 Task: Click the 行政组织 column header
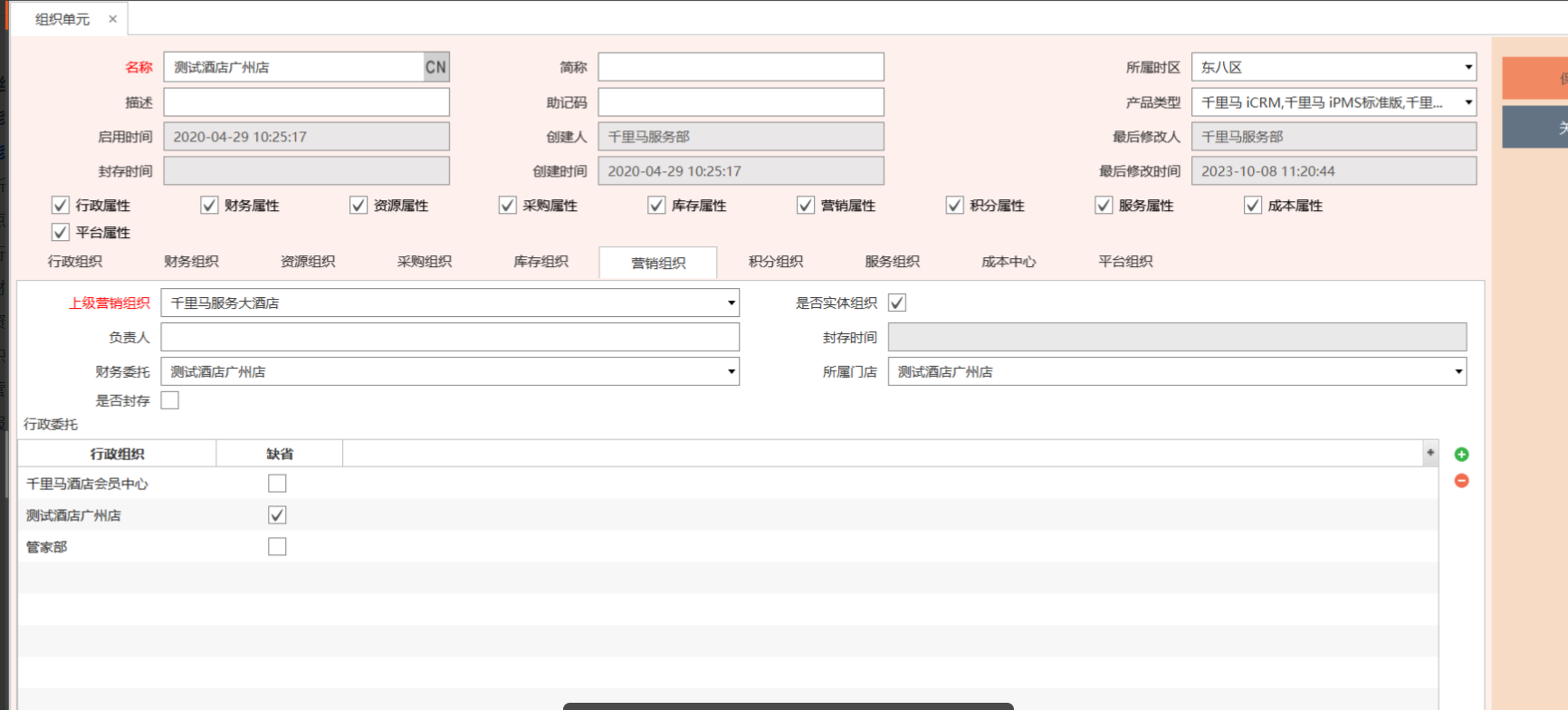tap(117, 454)
